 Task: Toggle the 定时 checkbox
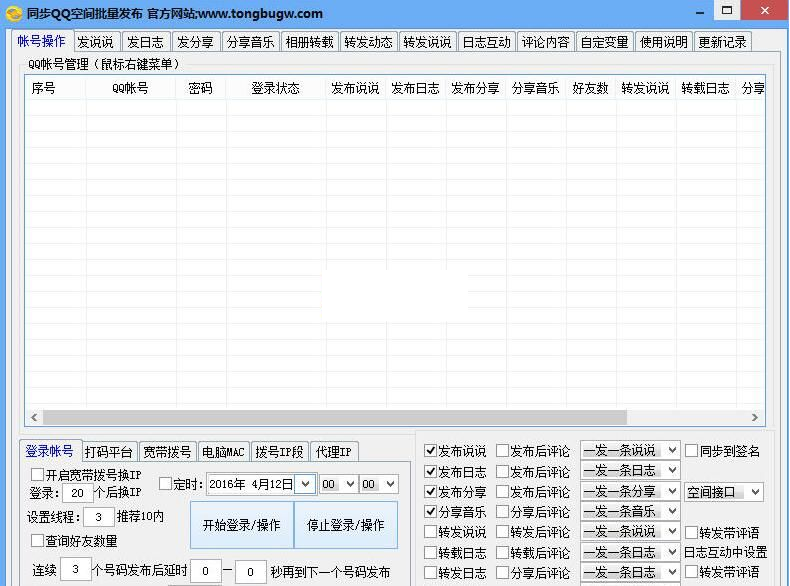pyautogui.click(x=166, y=484)
